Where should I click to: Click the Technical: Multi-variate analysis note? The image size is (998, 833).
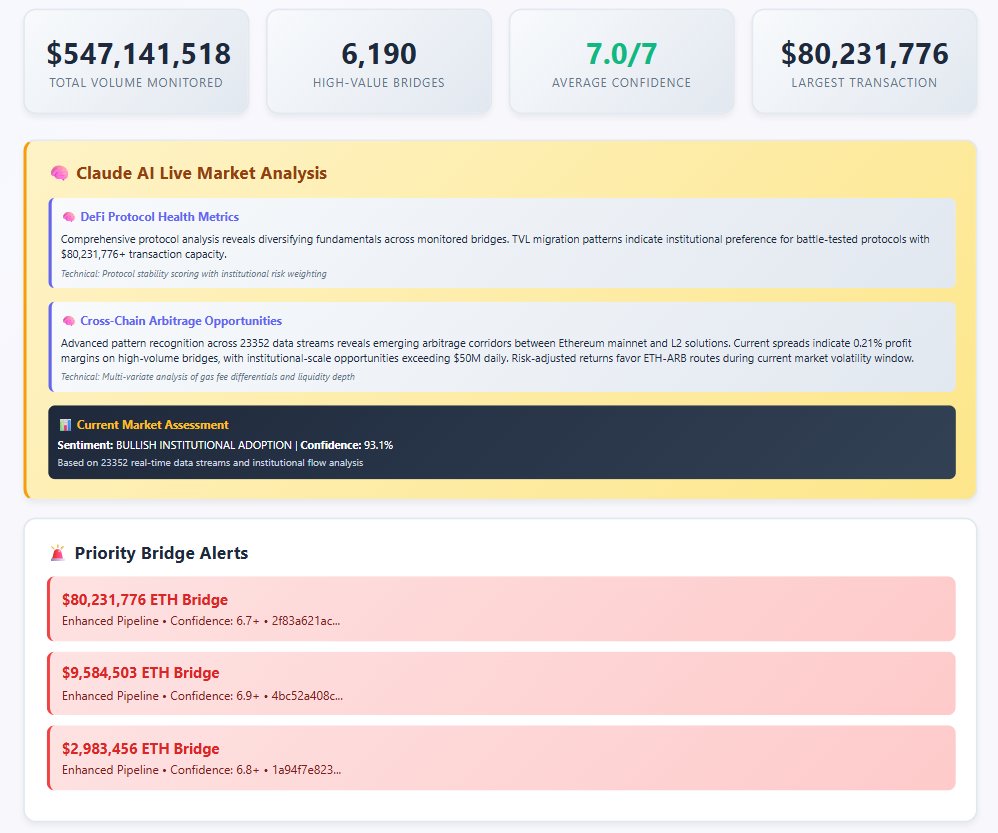tap(207, 377)
